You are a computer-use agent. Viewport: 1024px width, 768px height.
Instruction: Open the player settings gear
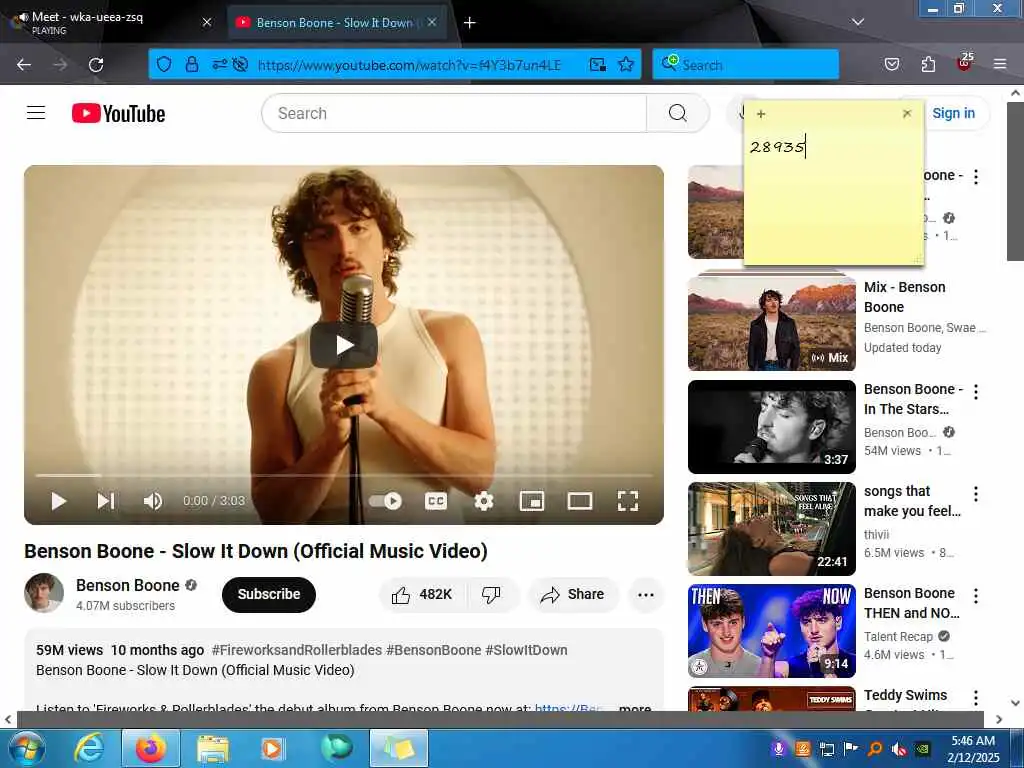[483, 501]
